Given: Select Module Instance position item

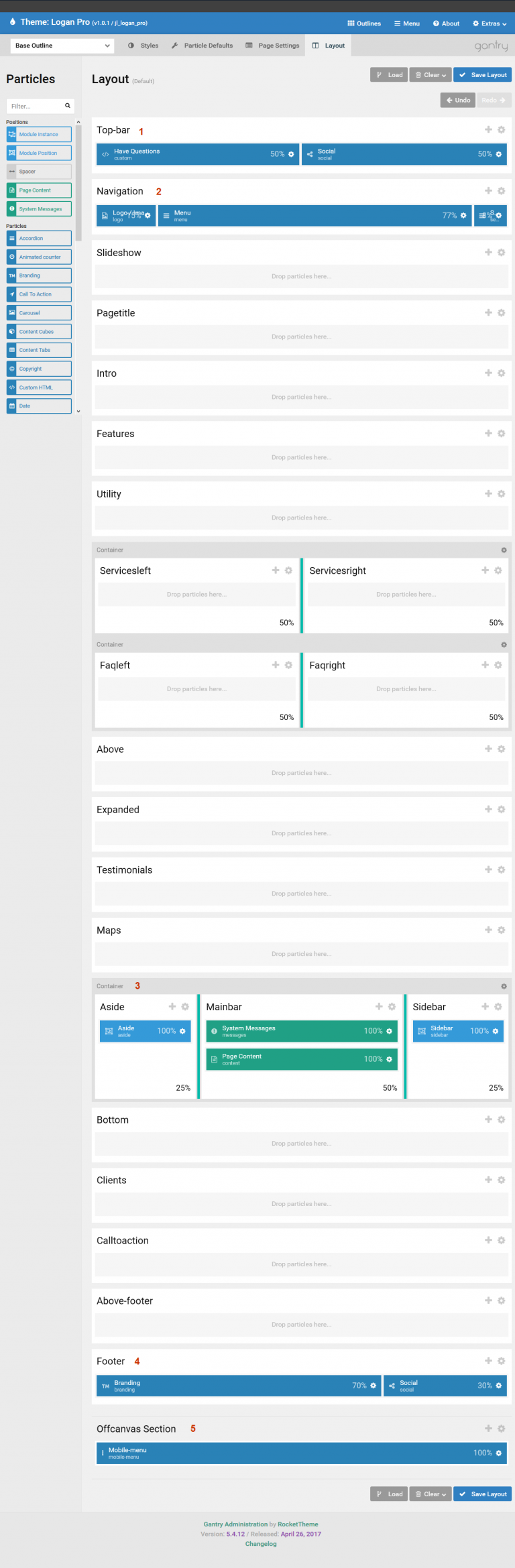Looking at the screenshot, I should (39, 135).
